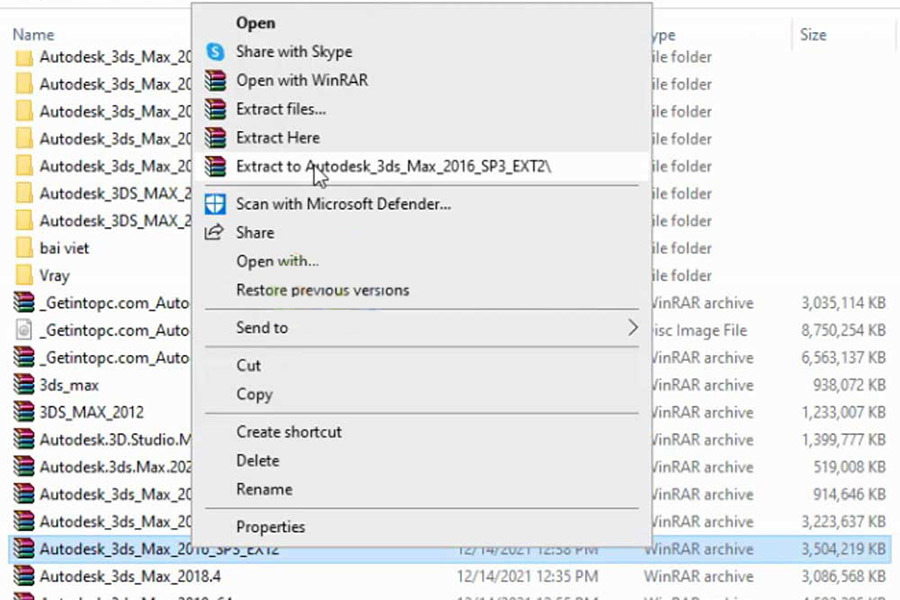Select the 3DS_MAX_2012 archive name
The image size is (900, 600).
coord(91,412)
